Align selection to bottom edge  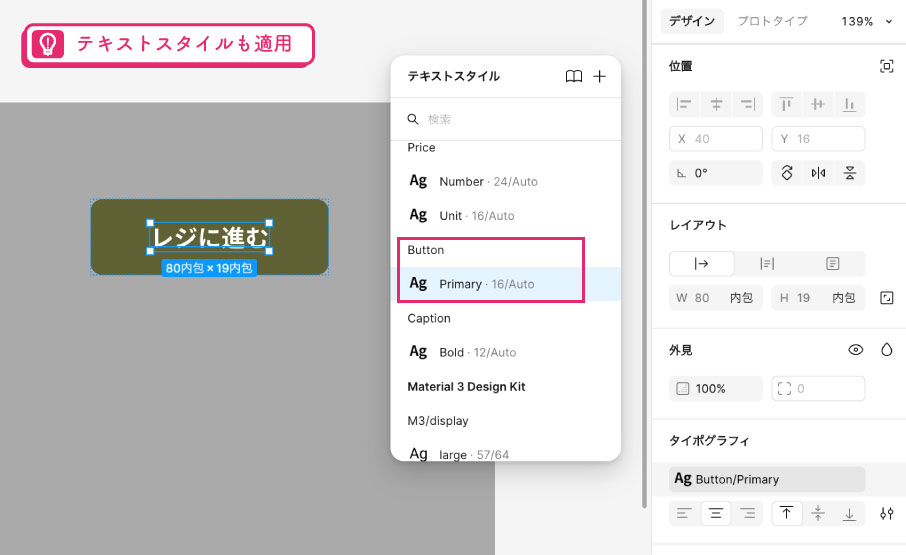pos(849,105)
